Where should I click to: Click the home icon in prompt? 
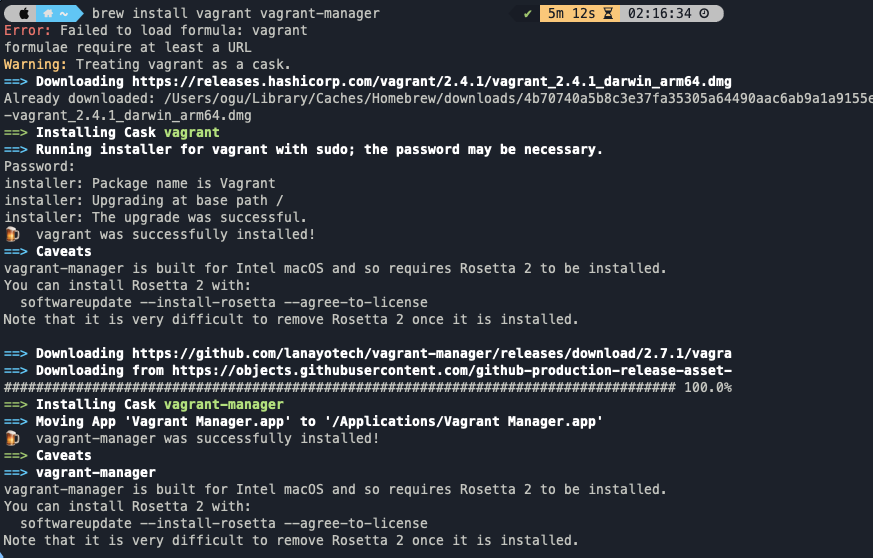tap(48, 13)
